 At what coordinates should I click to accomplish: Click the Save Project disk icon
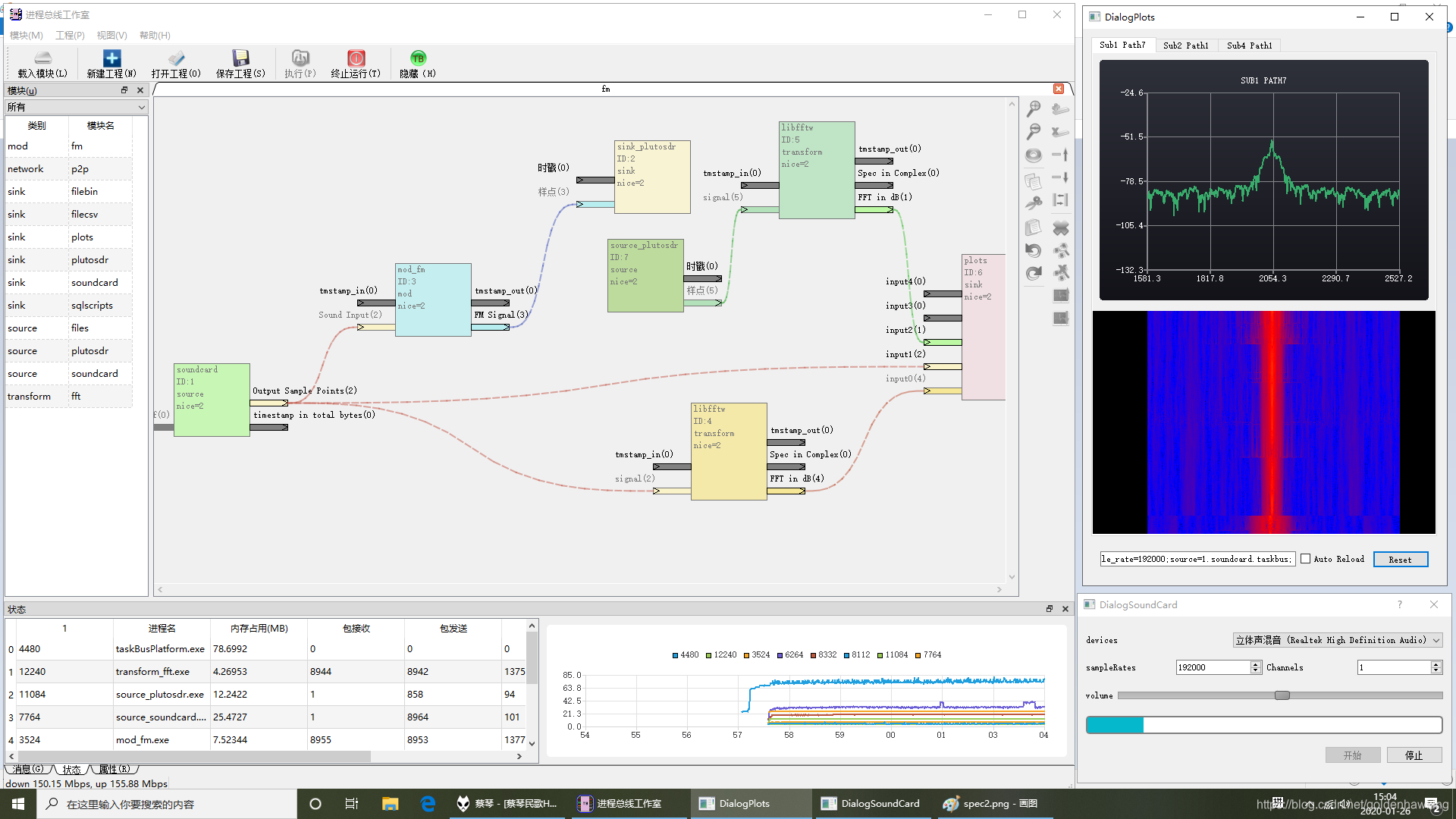point(240,59)
